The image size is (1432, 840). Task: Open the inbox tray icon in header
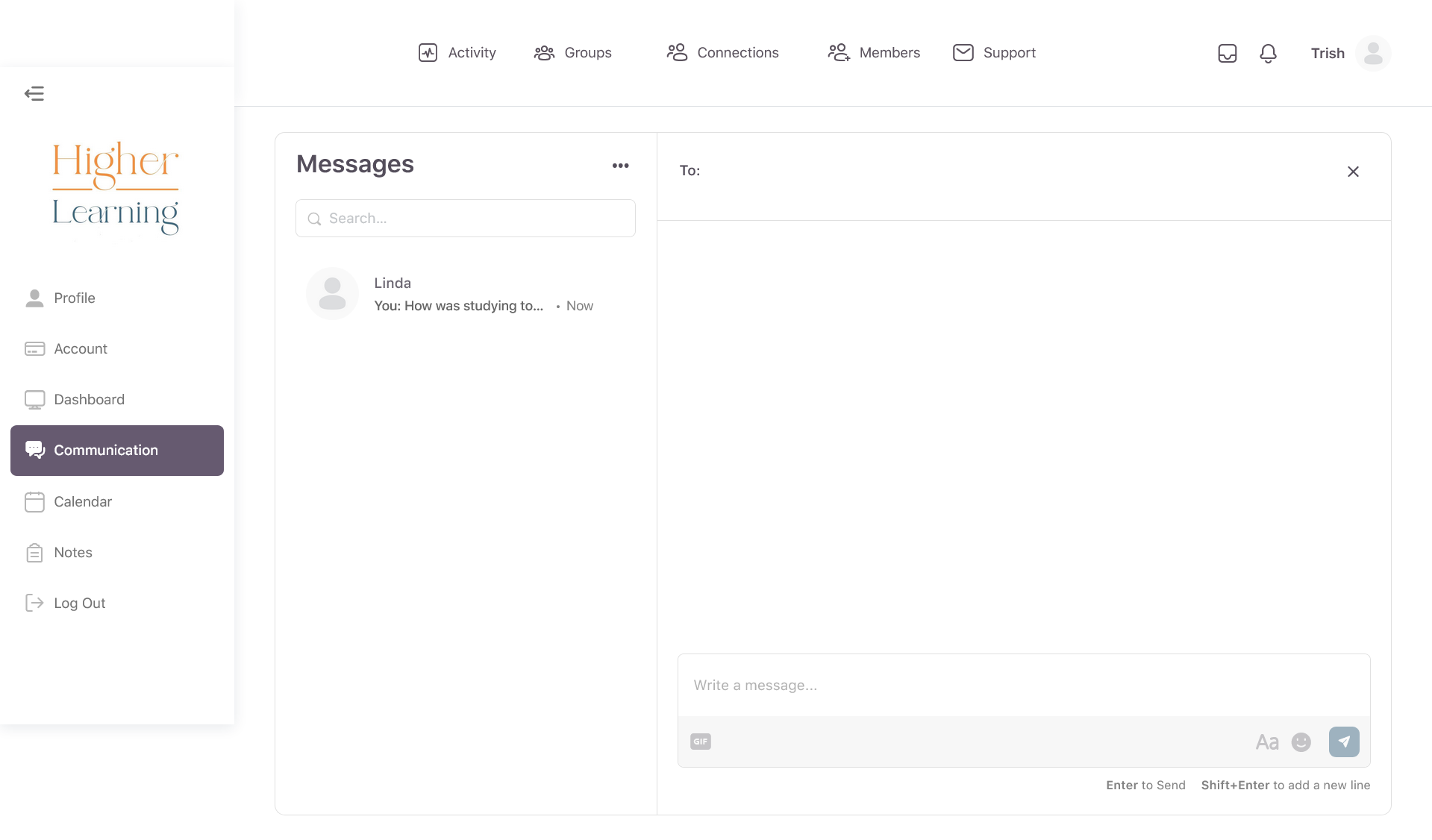point(1227,53)
